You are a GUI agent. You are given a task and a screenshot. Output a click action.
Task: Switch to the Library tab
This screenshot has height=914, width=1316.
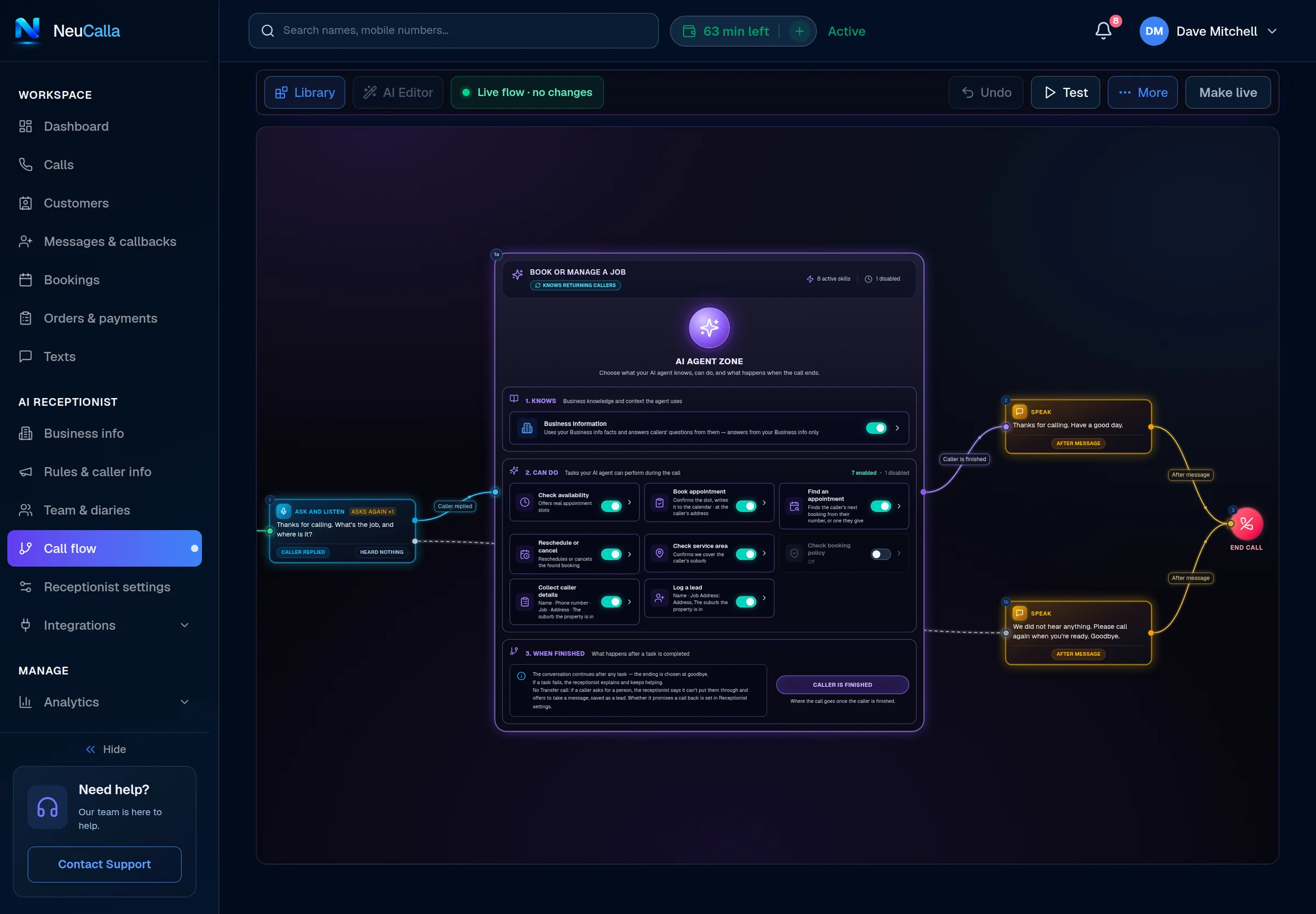coord(305,92)
